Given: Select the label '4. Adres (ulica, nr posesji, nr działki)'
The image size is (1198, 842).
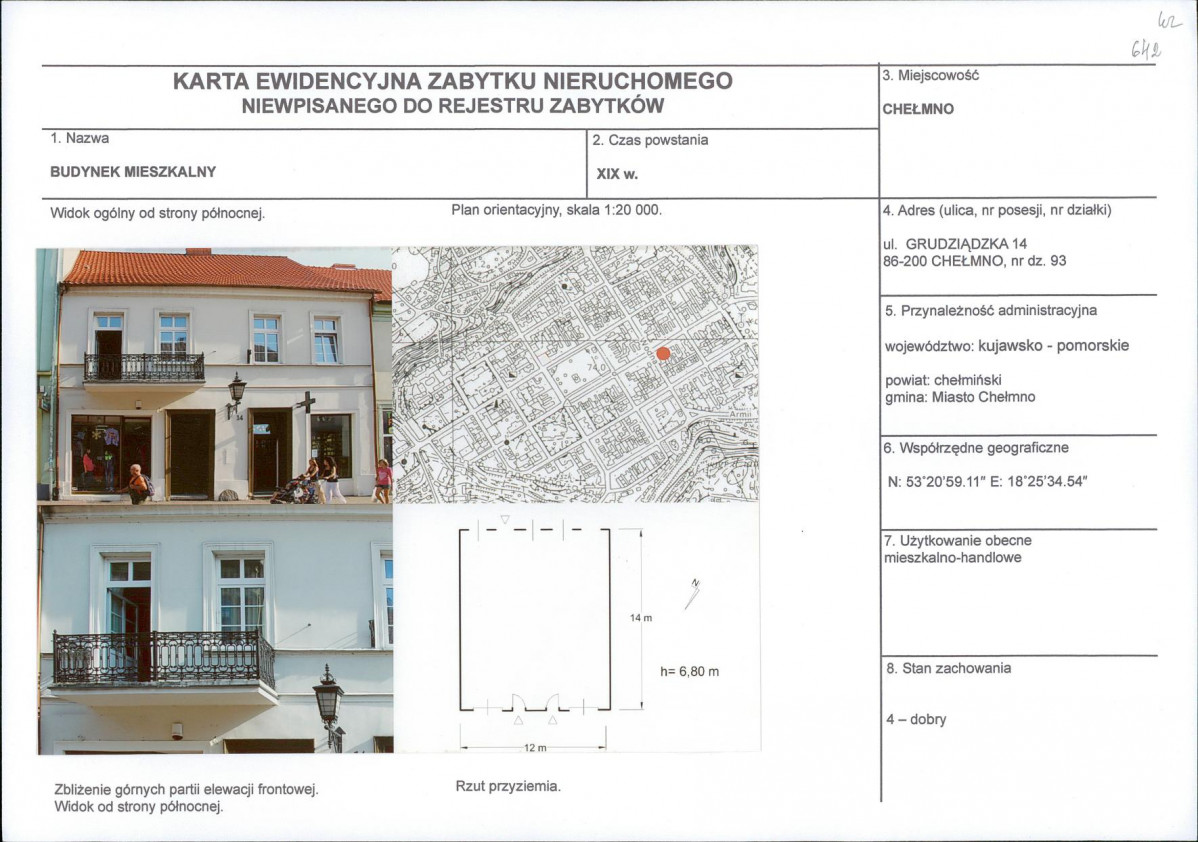Looking at the screenshot, I should pos(997,210).
